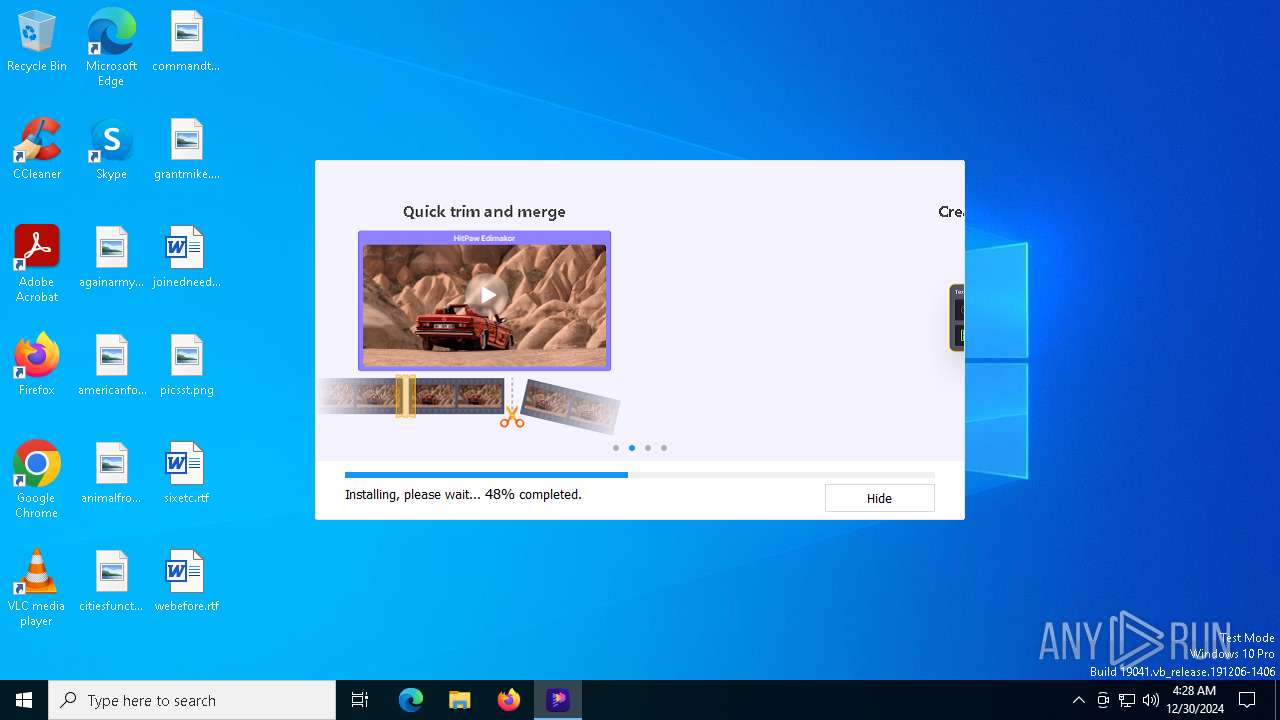Select the commandt... image file icon
The image size is (1280, 720).
[186, 43]
